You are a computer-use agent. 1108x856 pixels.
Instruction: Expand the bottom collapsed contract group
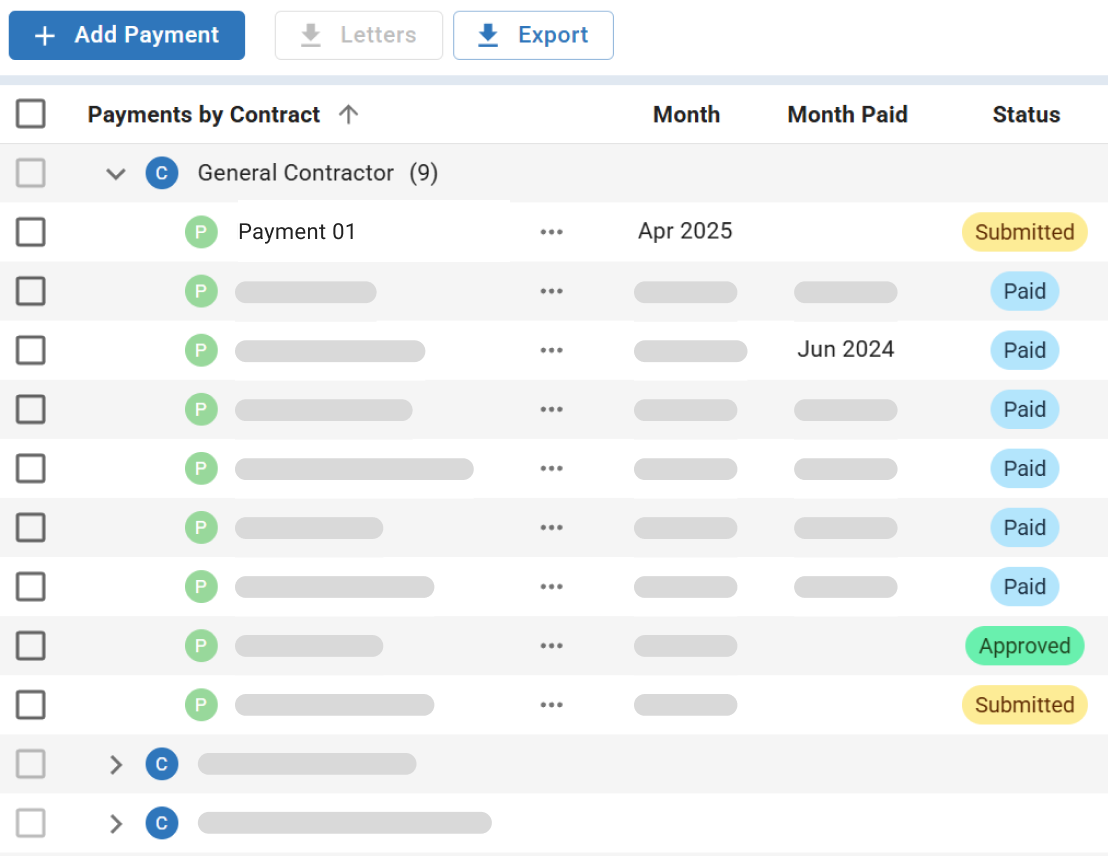pos(115,822)
